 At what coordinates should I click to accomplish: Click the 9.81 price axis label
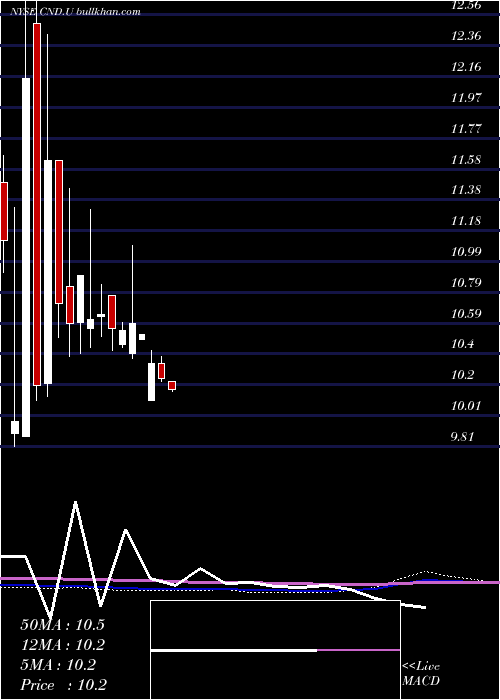point(462,437)
